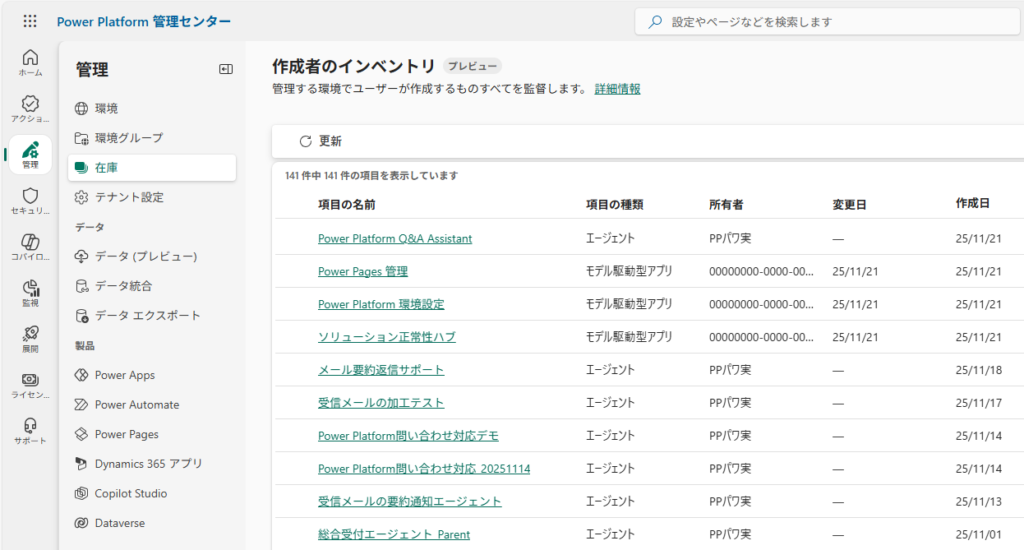
Task: Click the ライセンス icon in rail
Action: coord(30,385)
